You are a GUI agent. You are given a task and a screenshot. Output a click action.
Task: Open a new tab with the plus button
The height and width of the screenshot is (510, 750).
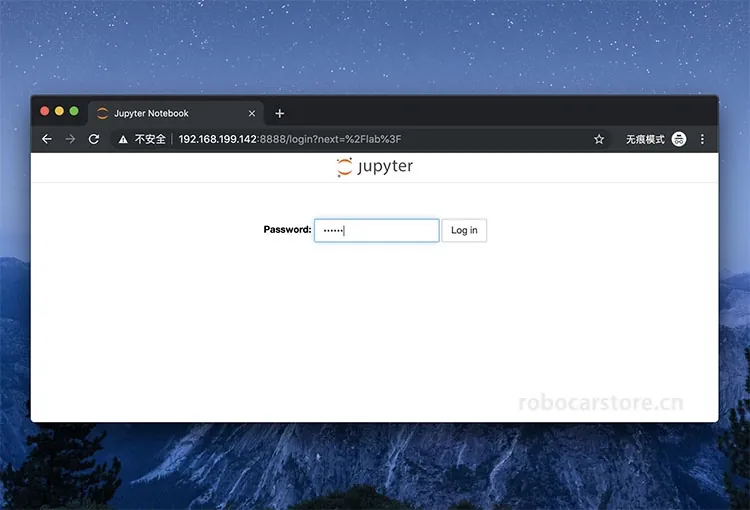pyautogui.click(x=280, y=113)
